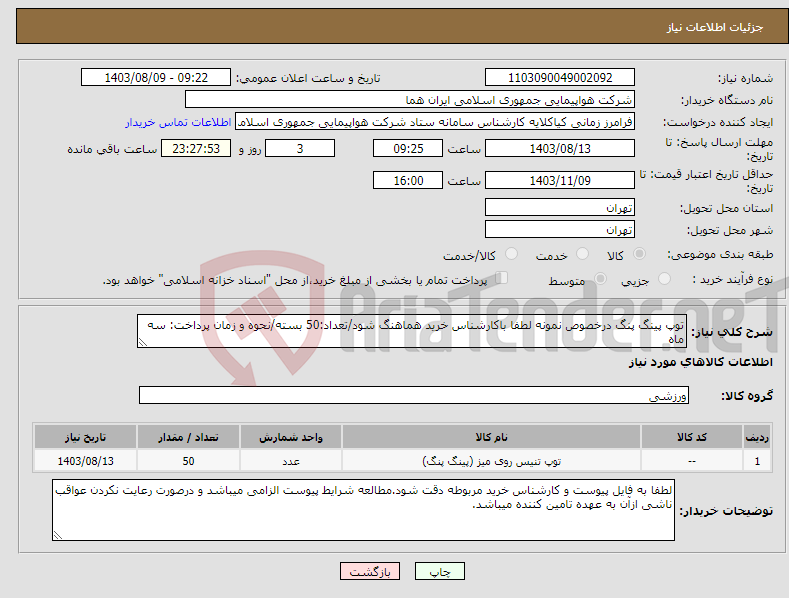The width and height of the screenshot is (789, 598).
Task: Click the کد کالا column header
Action: [692, 437]
